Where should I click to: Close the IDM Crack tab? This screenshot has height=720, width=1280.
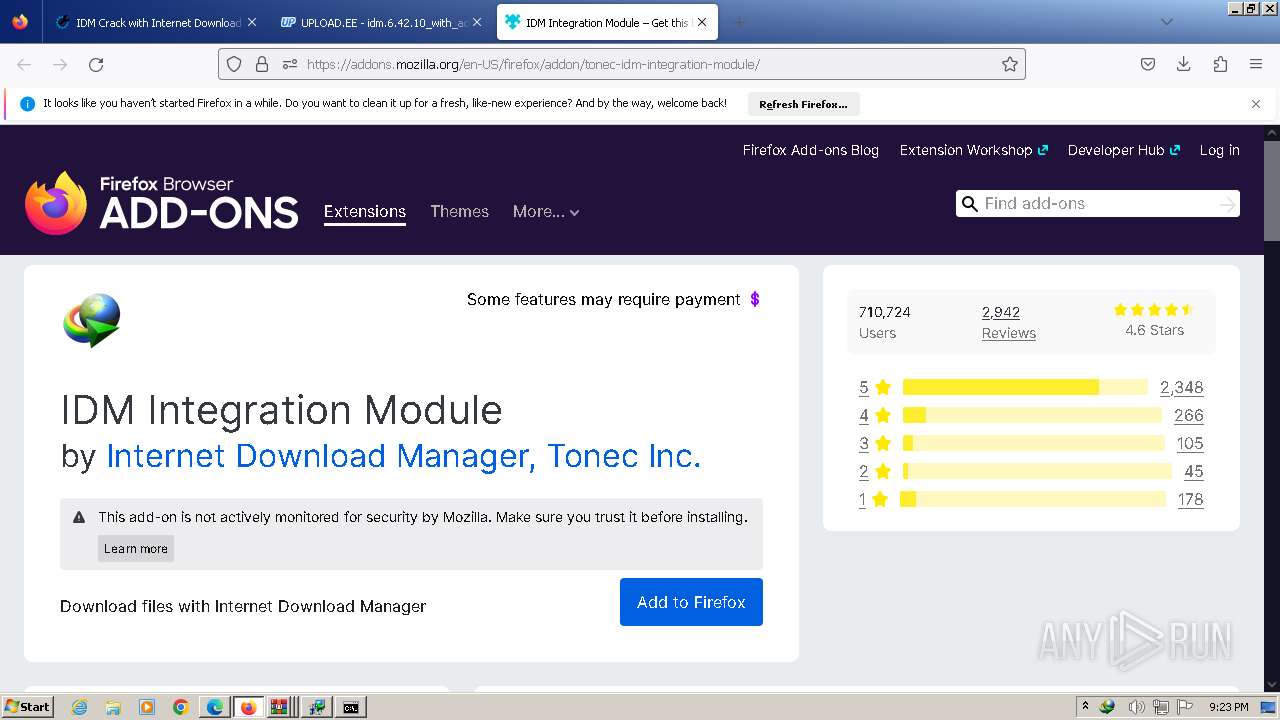(x=251, y=22)
